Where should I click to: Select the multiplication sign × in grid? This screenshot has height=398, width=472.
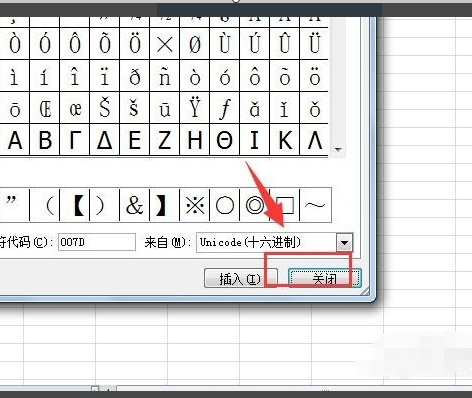click(x=165, y=44)
